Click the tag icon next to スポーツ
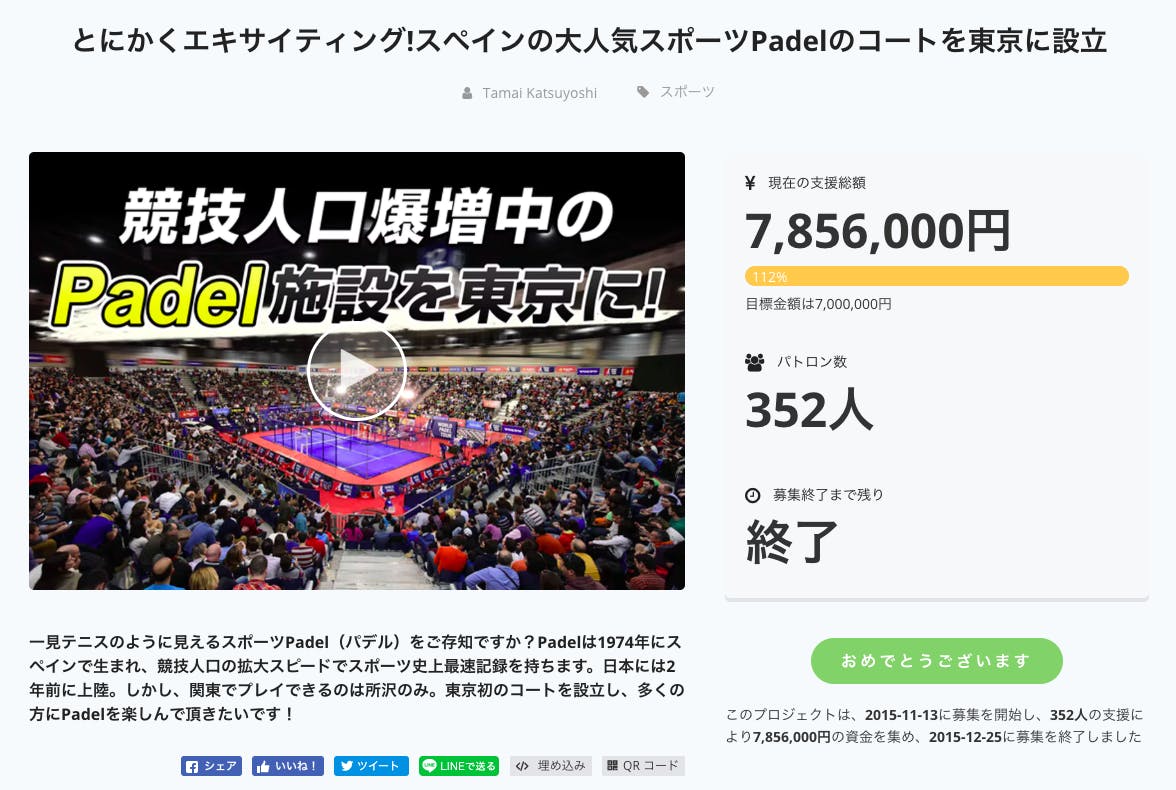The height and width of the screenshot is (790, 1176). click(x=643, y=92)
